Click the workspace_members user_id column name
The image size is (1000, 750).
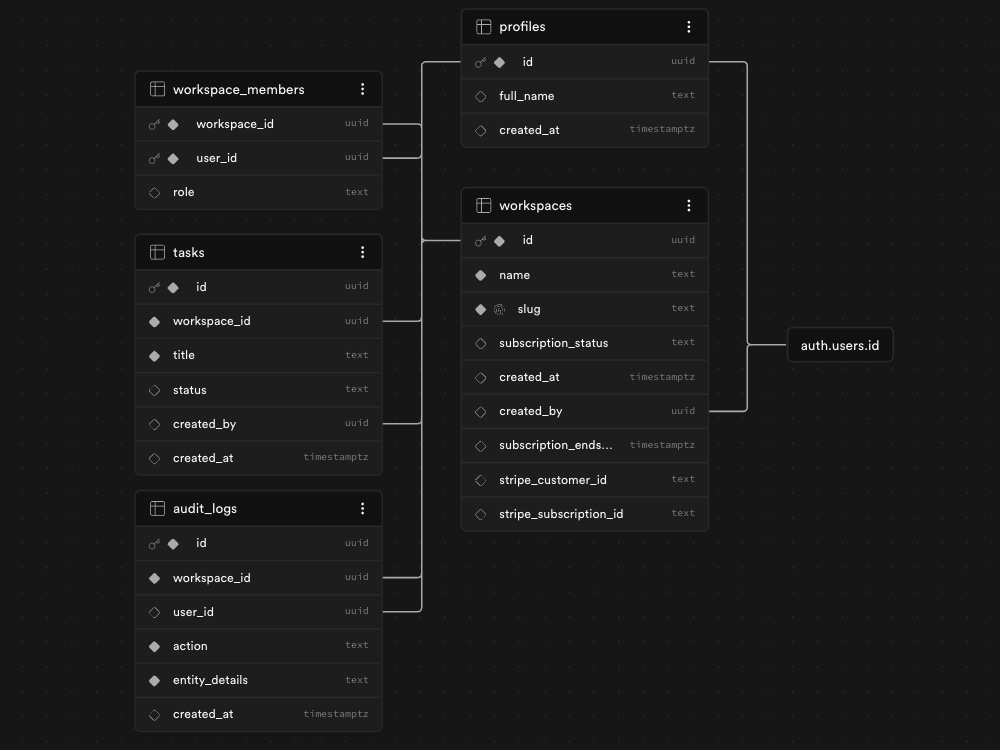[216, 158]
